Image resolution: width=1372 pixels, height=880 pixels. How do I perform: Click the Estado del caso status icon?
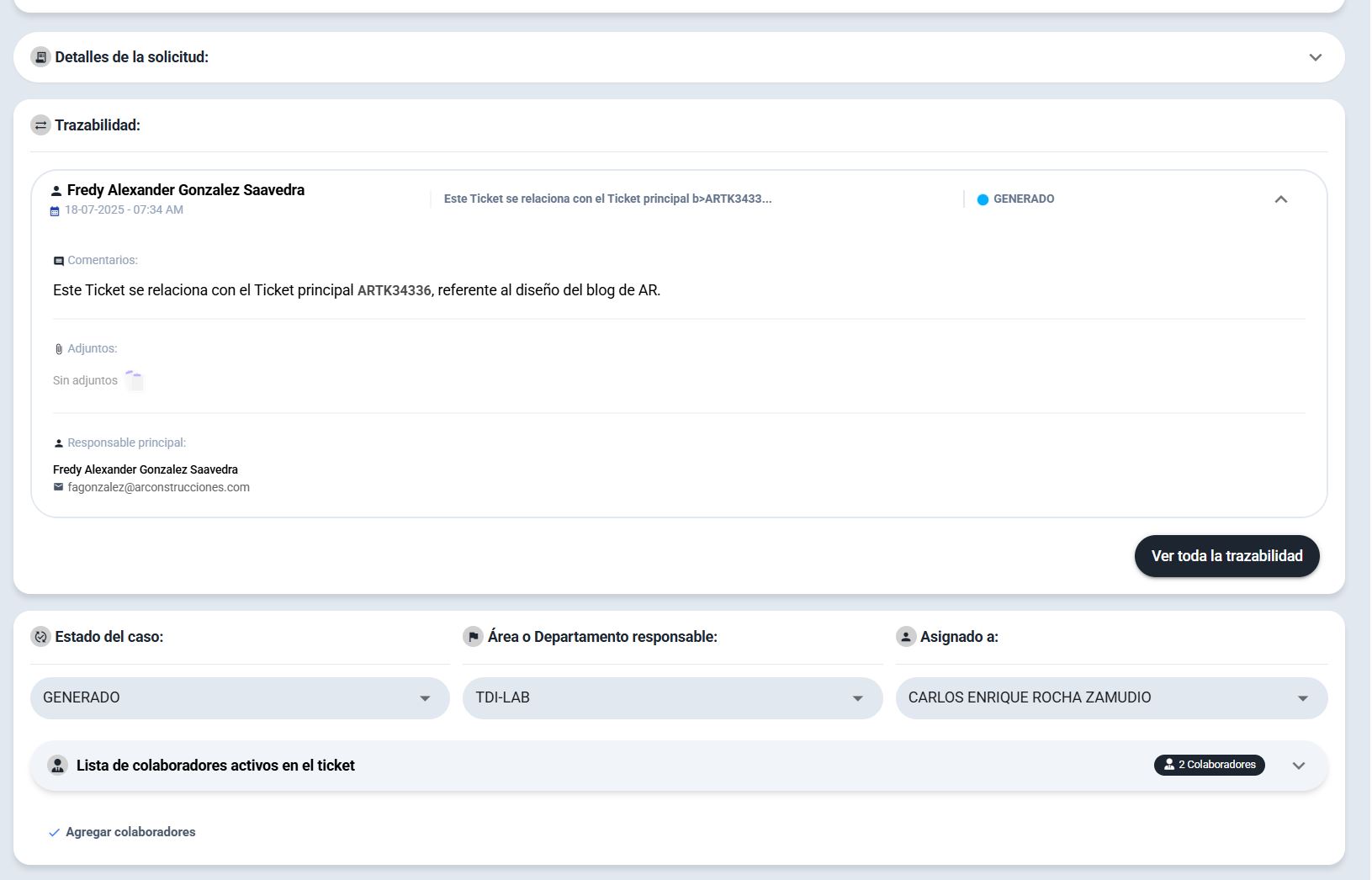click(x=40, y=637)
